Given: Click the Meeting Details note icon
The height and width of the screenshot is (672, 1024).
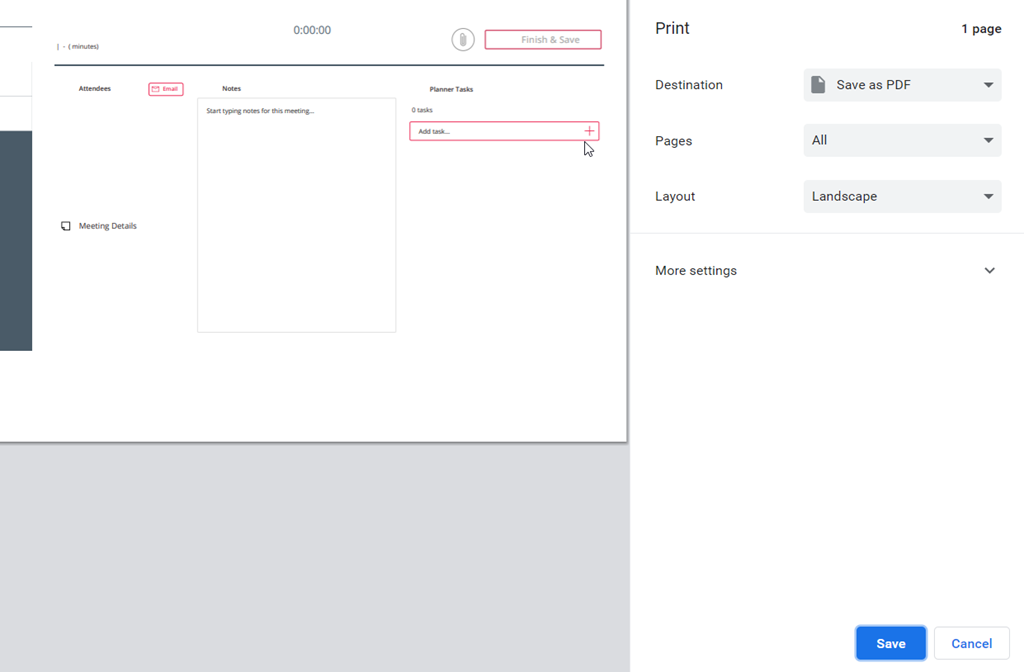Looking at the screenshot, I should coord(66,226).
